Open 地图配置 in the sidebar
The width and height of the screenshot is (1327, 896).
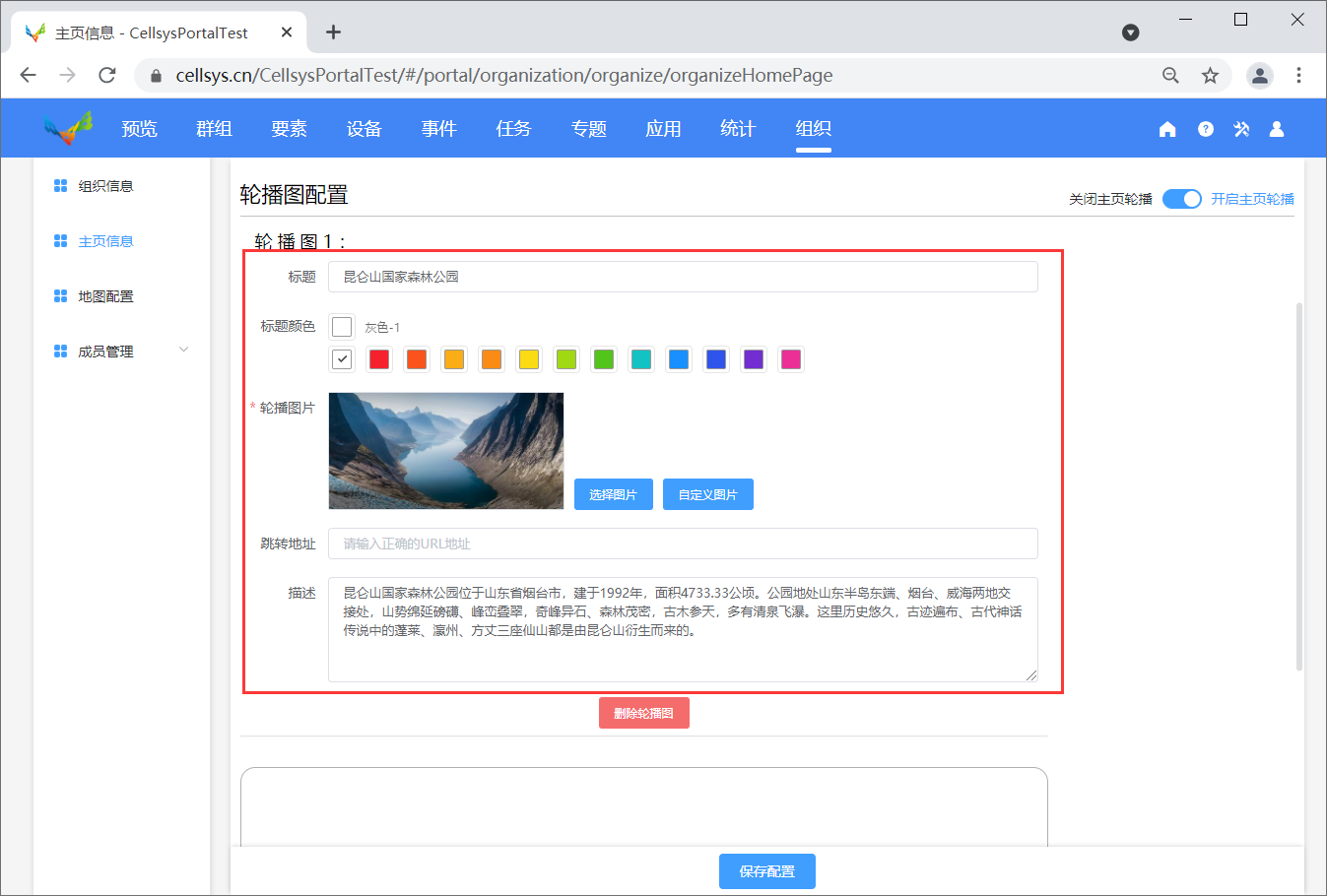click(x=105, y=296)
